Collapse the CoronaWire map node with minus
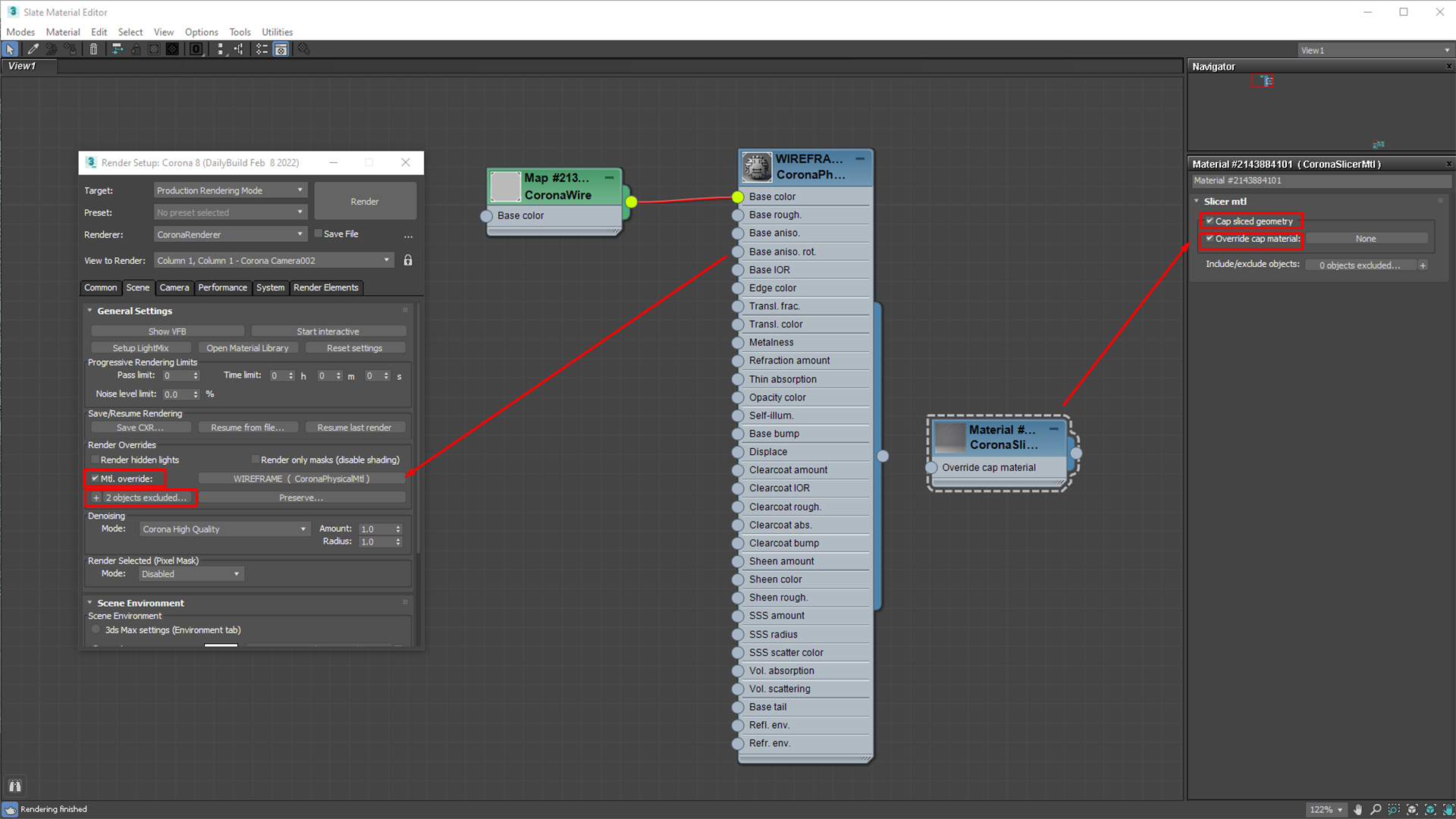This screenshot has height=819, width=1456. [609, 177]
